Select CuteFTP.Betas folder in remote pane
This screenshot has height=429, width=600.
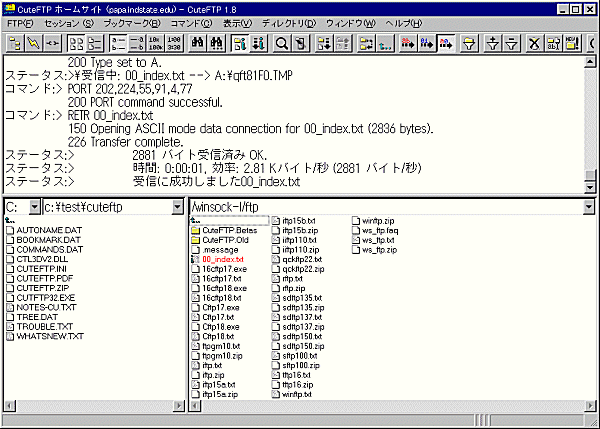coord(224,230)
